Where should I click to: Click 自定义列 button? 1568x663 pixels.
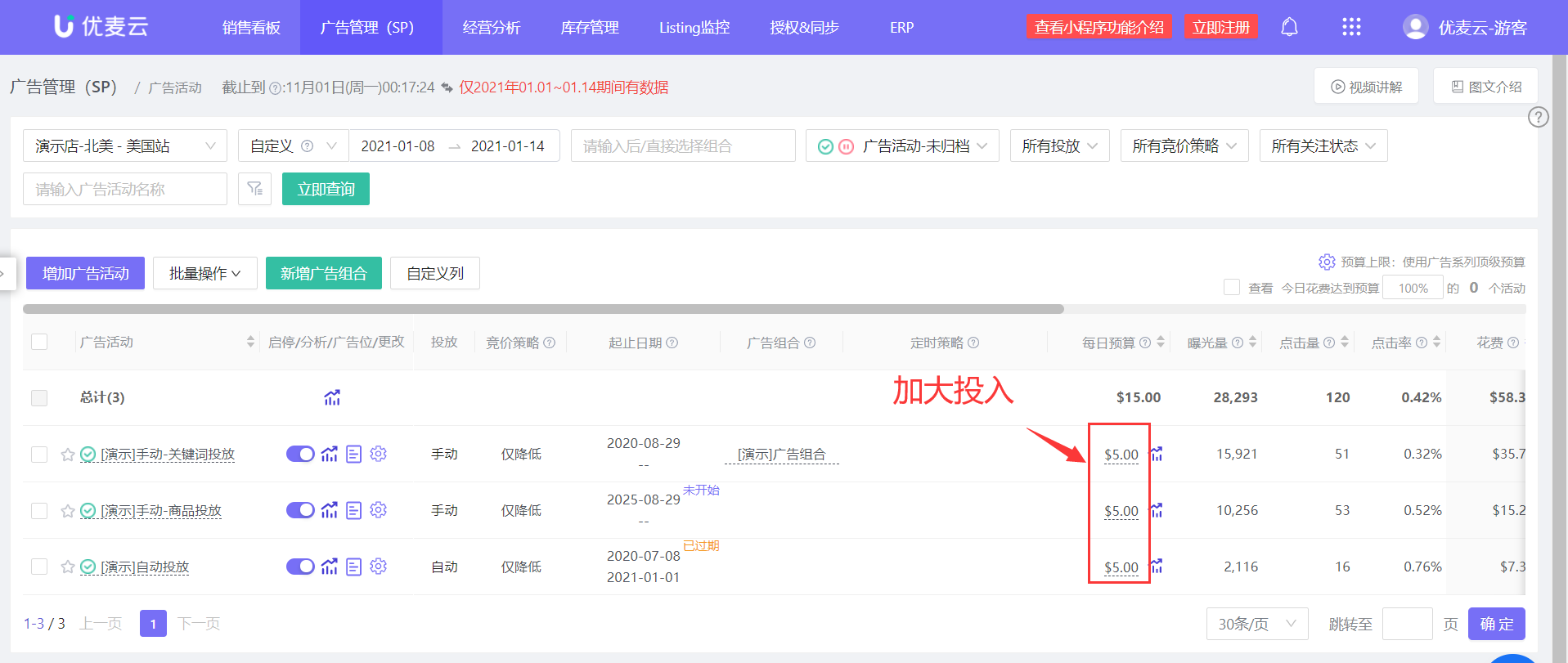435,273
